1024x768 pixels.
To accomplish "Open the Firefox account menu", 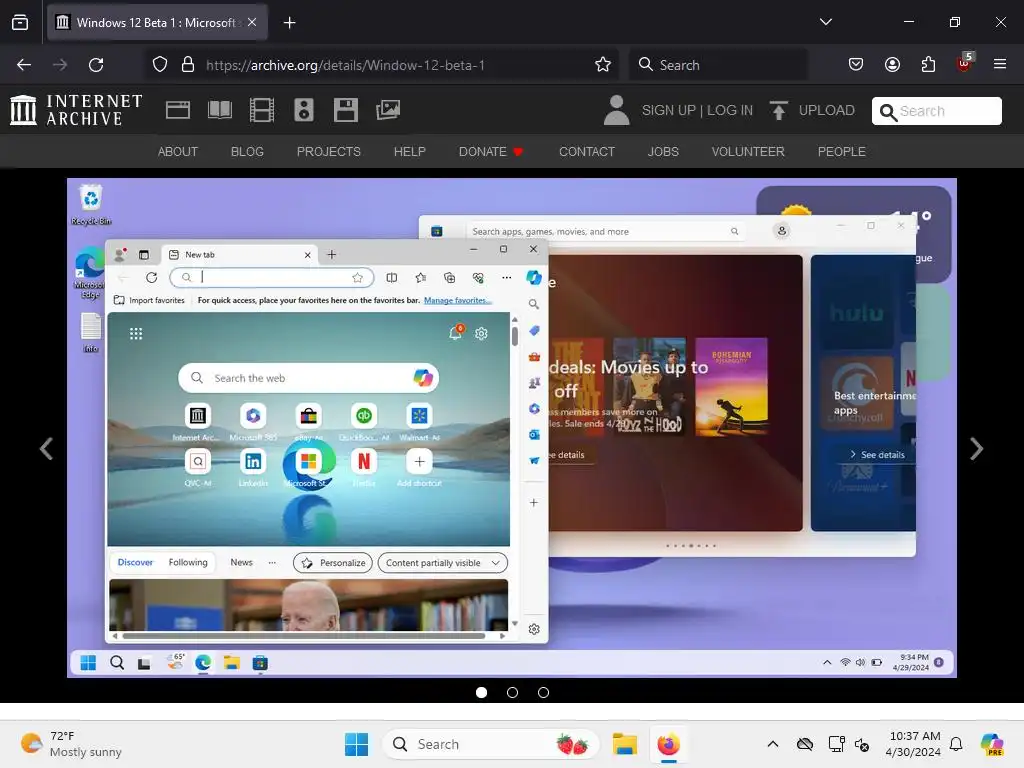I will click(892, 65).
